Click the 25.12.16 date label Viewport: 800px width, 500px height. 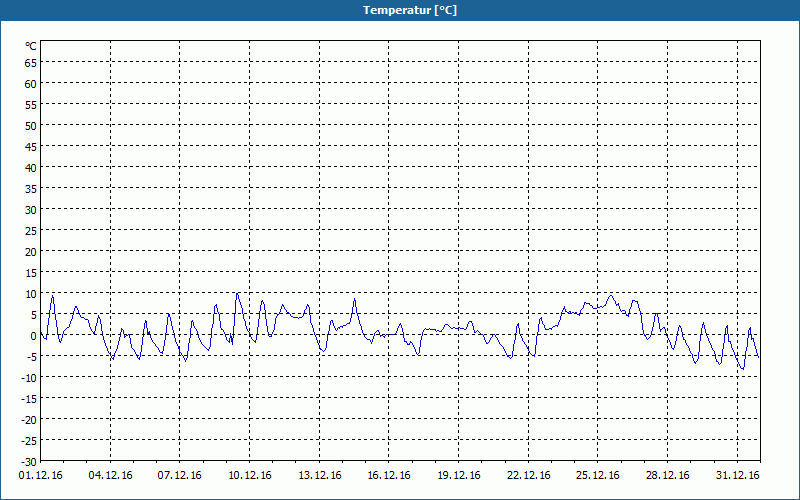click(598, 476)
